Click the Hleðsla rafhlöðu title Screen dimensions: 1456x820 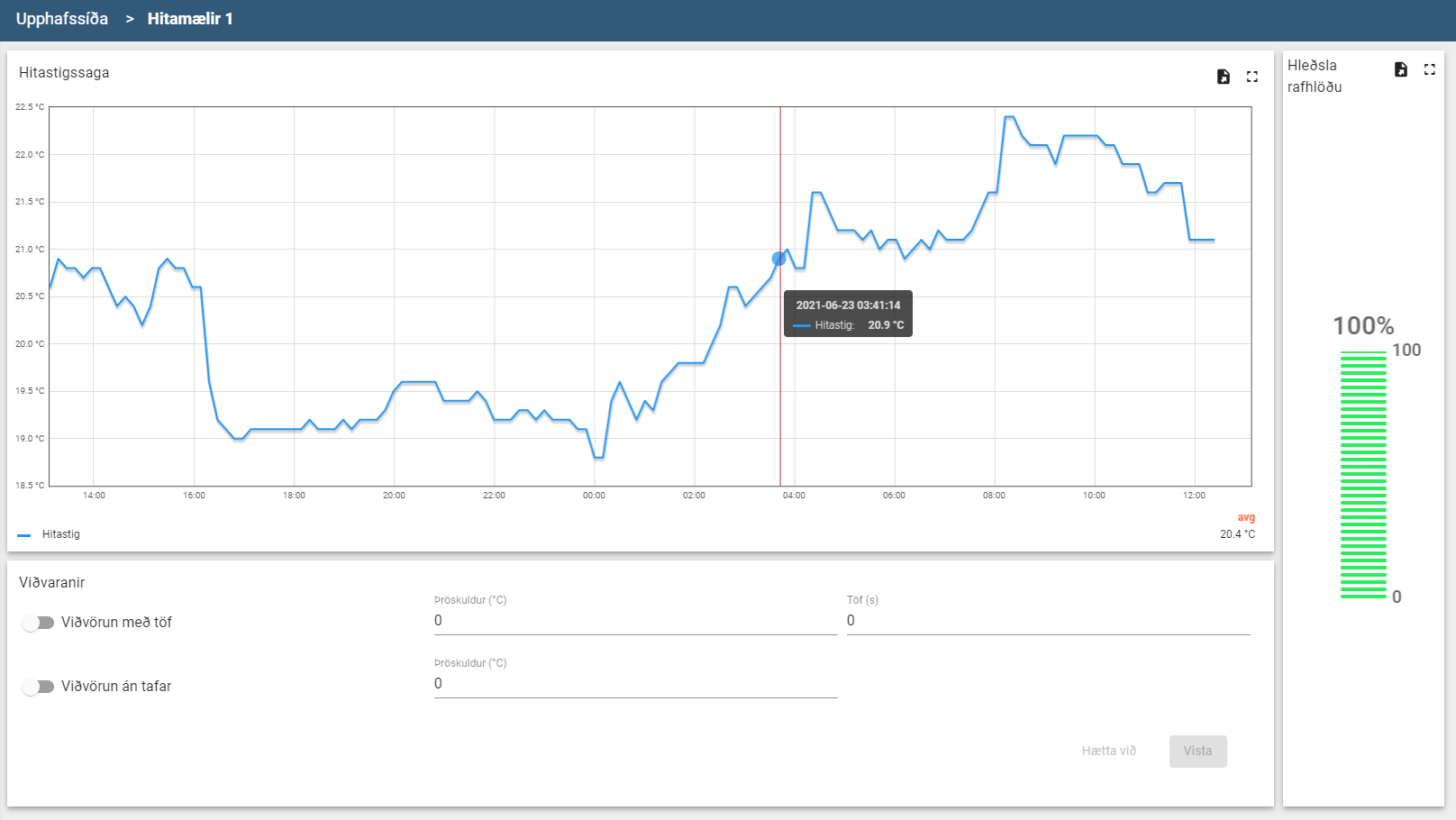(x=1315, y=77)
